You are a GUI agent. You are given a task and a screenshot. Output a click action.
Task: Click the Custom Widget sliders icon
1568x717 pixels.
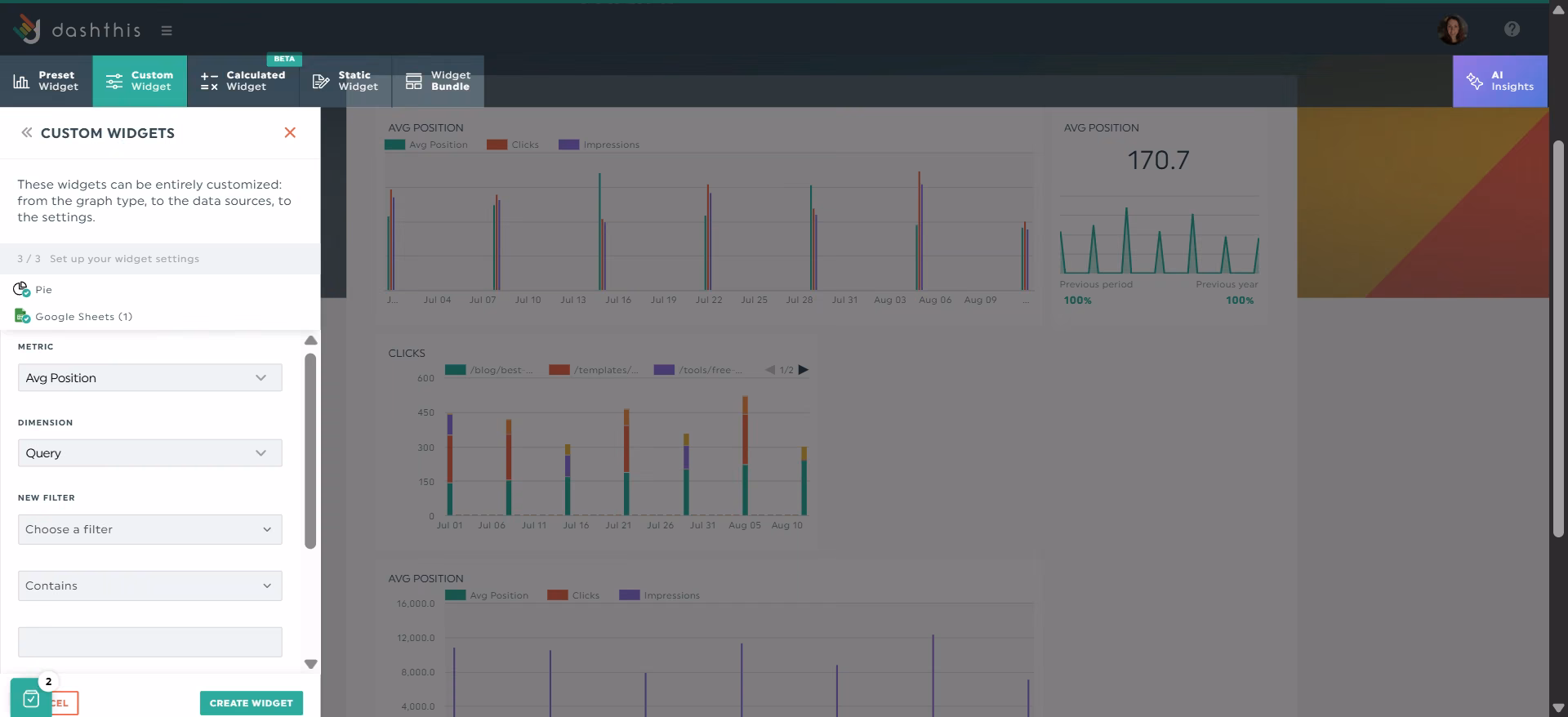tap(114, 81)
